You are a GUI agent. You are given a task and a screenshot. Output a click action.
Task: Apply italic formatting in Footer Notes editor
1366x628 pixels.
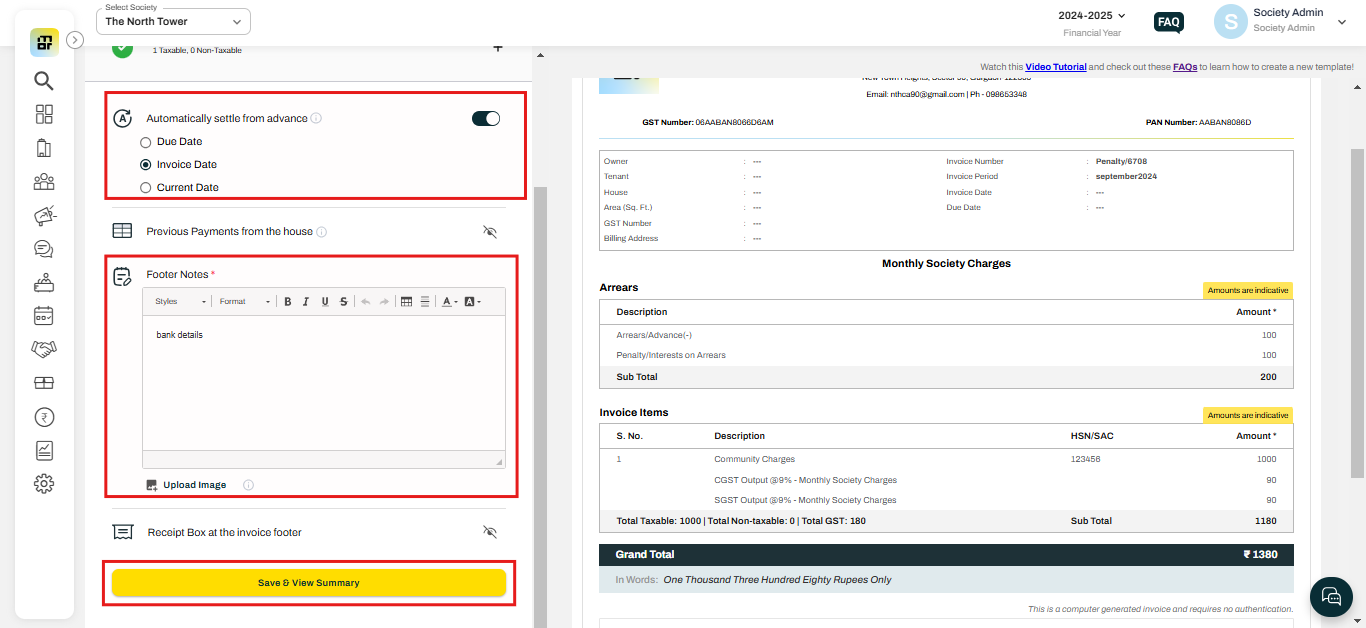pos(306,301)
